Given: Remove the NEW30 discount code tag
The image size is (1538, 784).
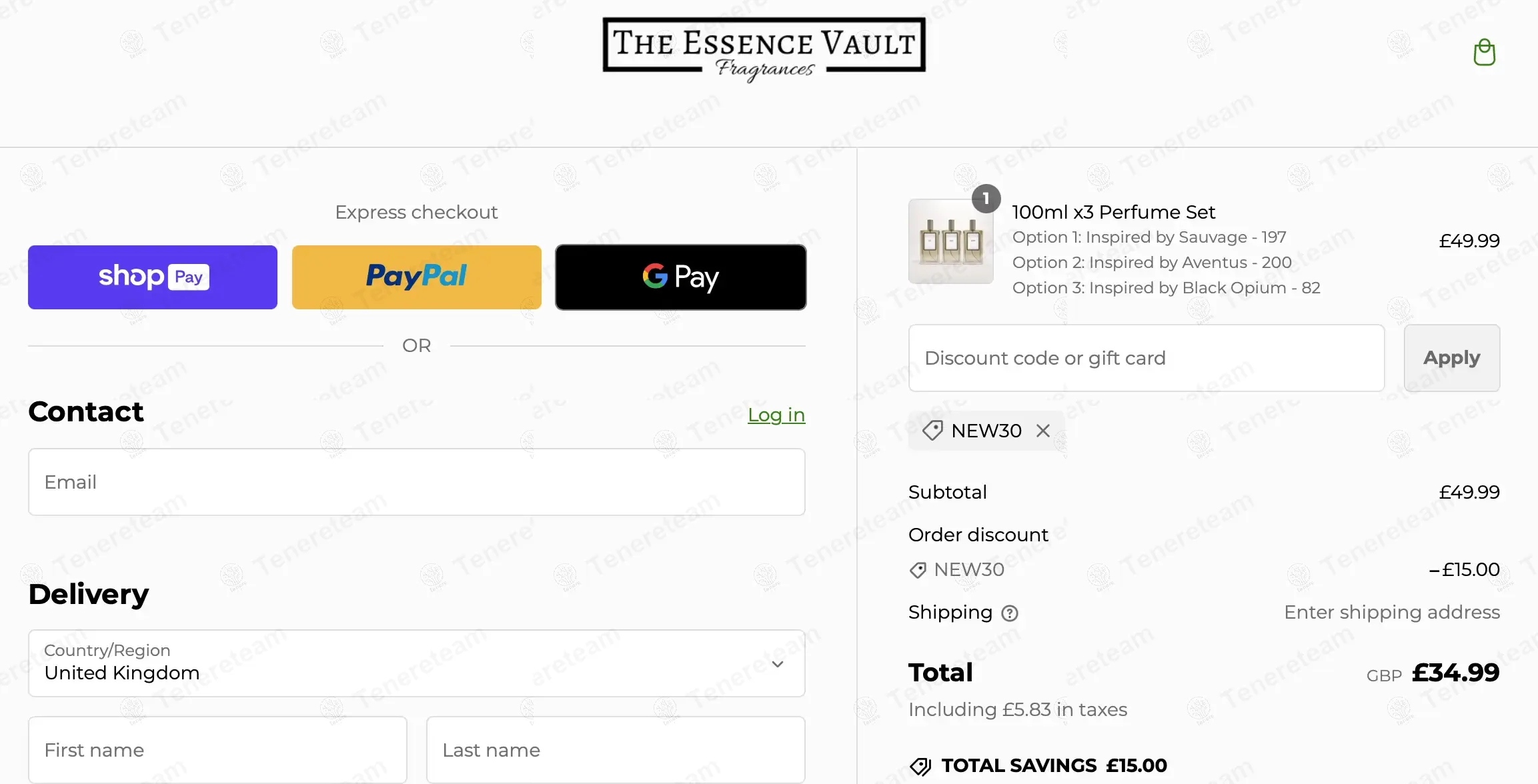Looking at the screenshot, I should 1043,431.
